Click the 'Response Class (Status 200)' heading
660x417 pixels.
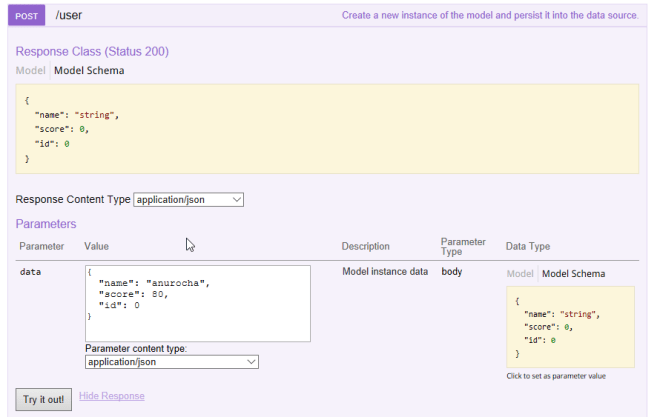tap(92, 51)
